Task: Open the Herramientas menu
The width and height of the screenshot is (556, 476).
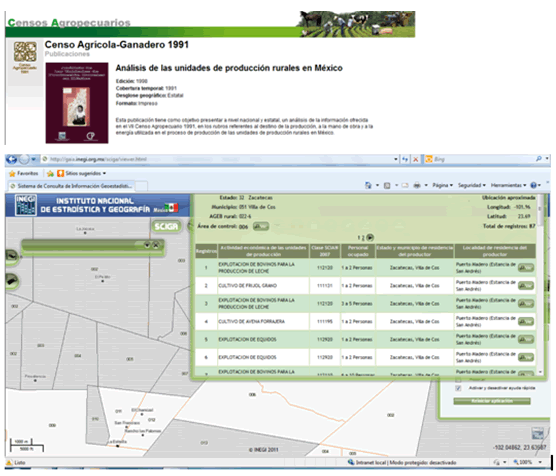Action: pos(508,185)
